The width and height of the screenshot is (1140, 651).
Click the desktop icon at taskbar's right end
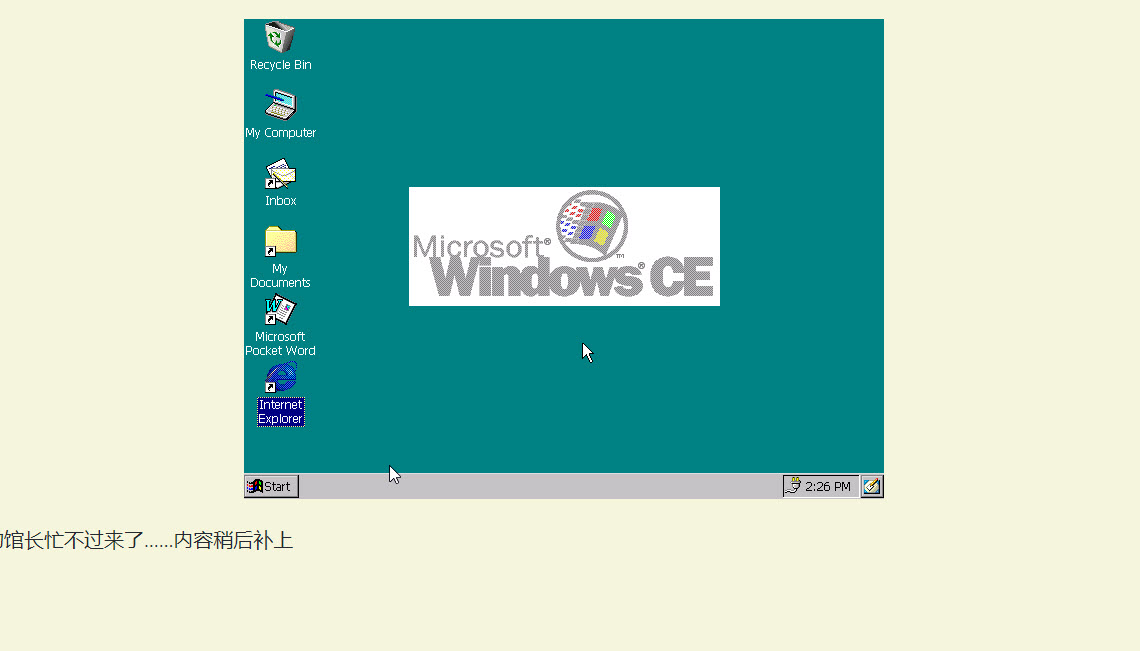[872, 486]
